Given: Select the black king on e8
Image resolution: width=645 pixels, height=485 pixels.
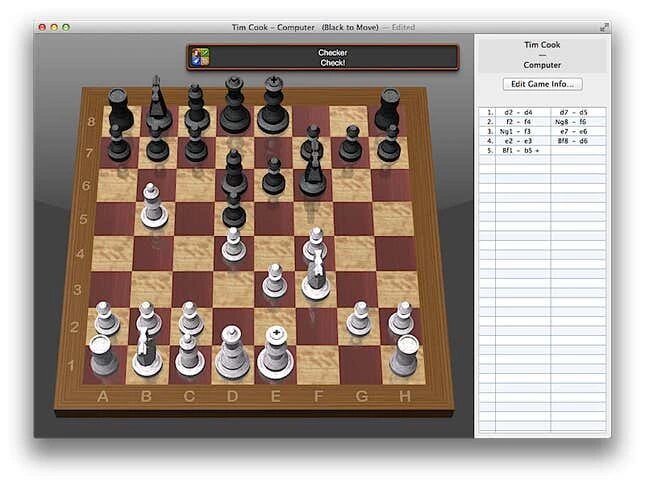Looking at the screenshot, I should coord(274,105).
